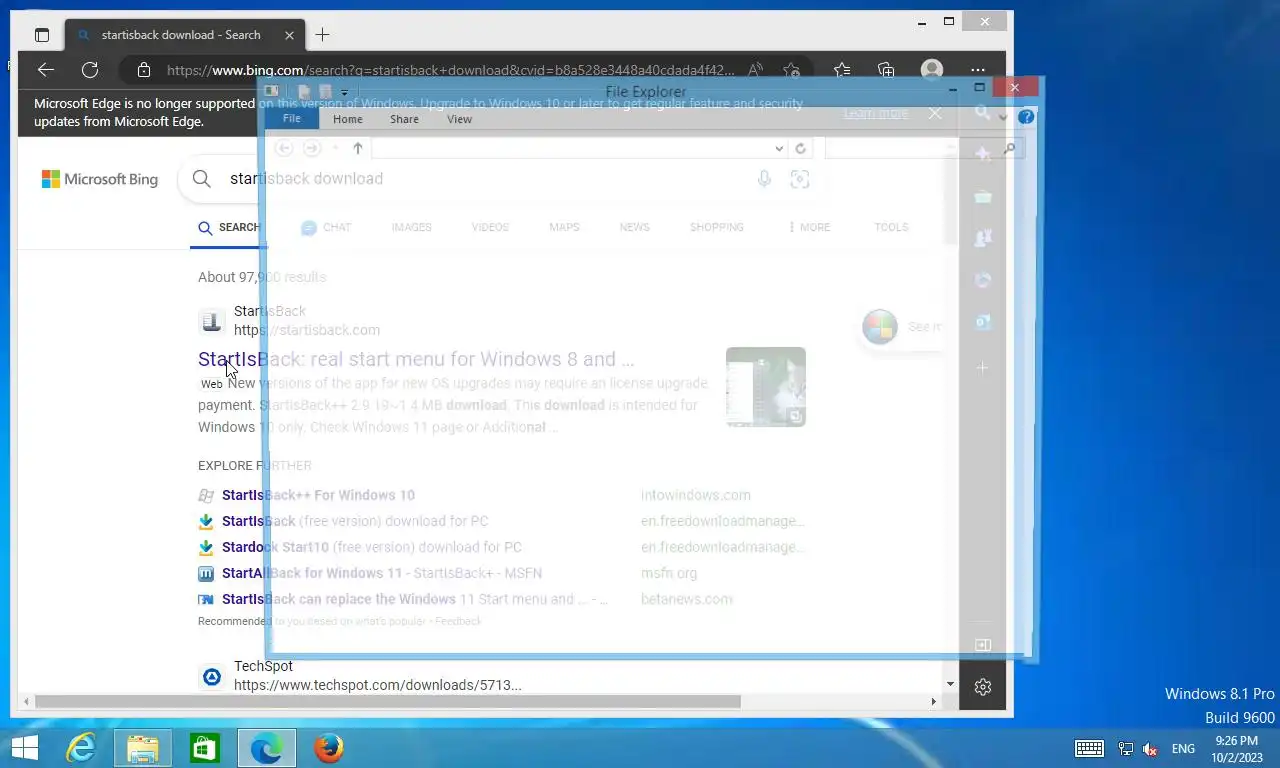
Task: Click Edge horizontal scrollbar left arrow
Action: (x=26, y=702)
